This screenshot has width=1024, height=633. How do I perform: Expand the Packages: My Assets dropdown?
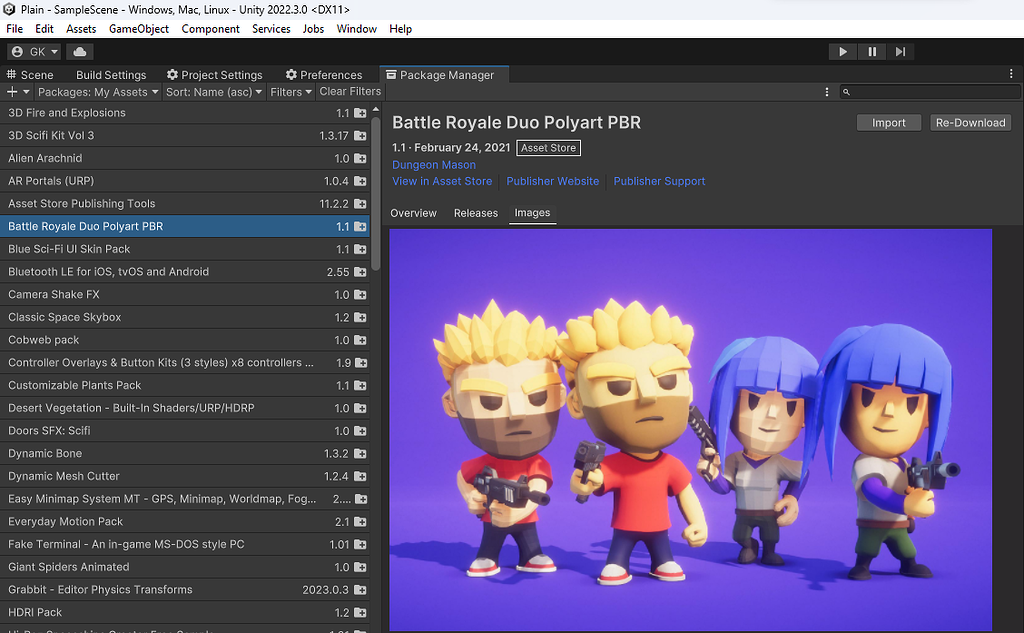[98, 92]
